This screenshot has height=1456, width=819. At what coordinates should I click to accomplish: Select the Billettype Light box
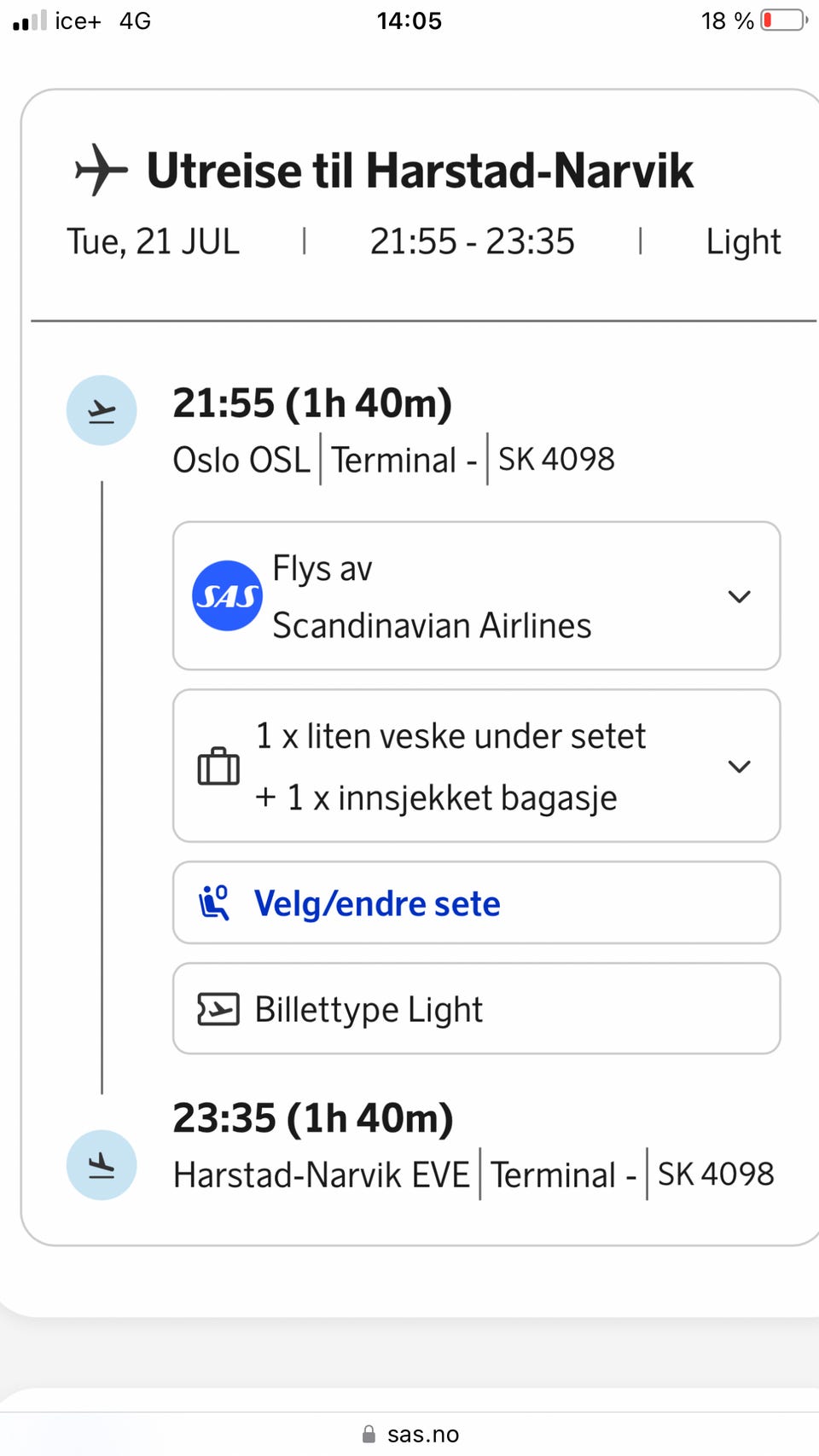[x=476, y=1009]
